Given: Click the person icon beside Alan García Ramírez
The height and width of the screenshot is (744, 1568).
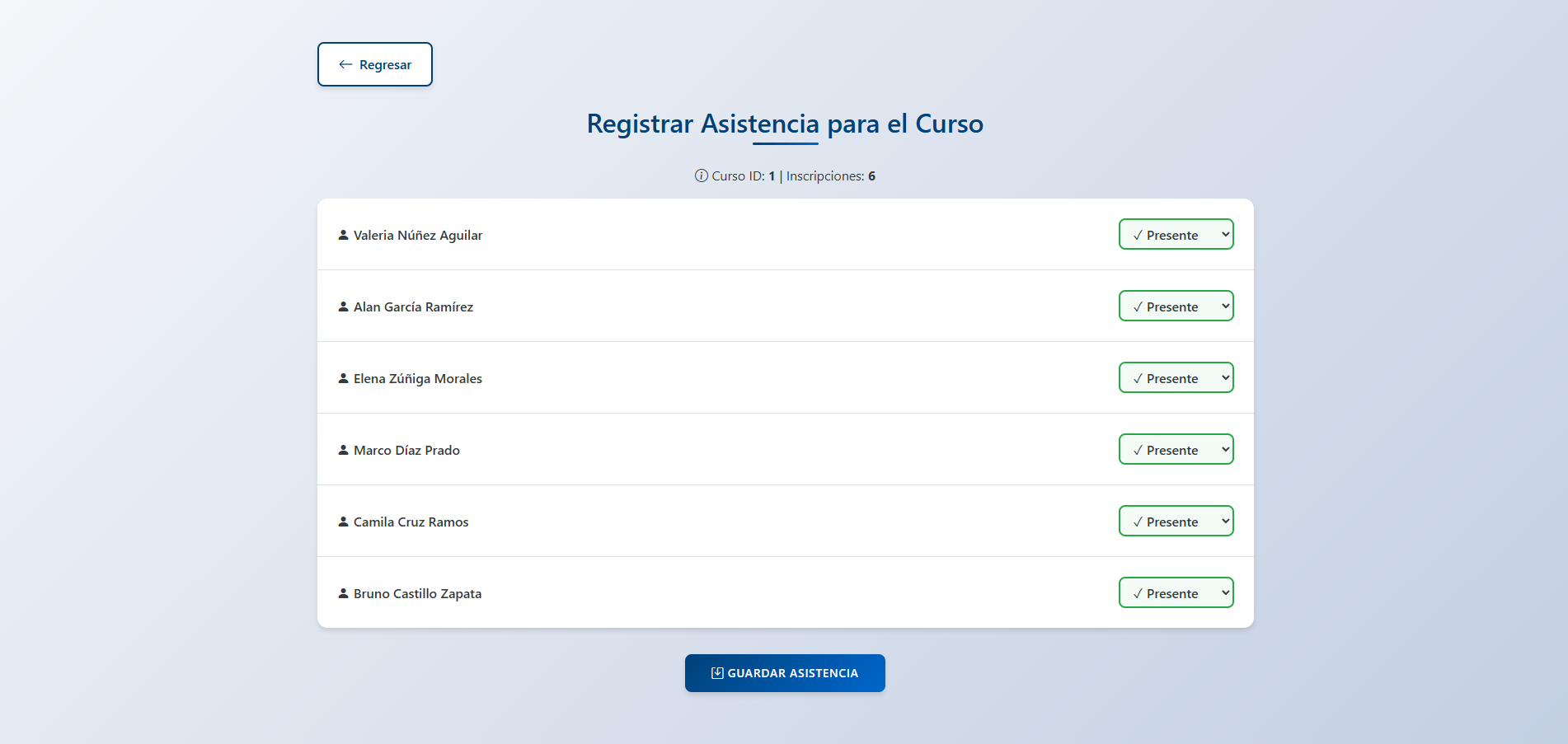Looking at the screenshot, I should tap(343, 306).
